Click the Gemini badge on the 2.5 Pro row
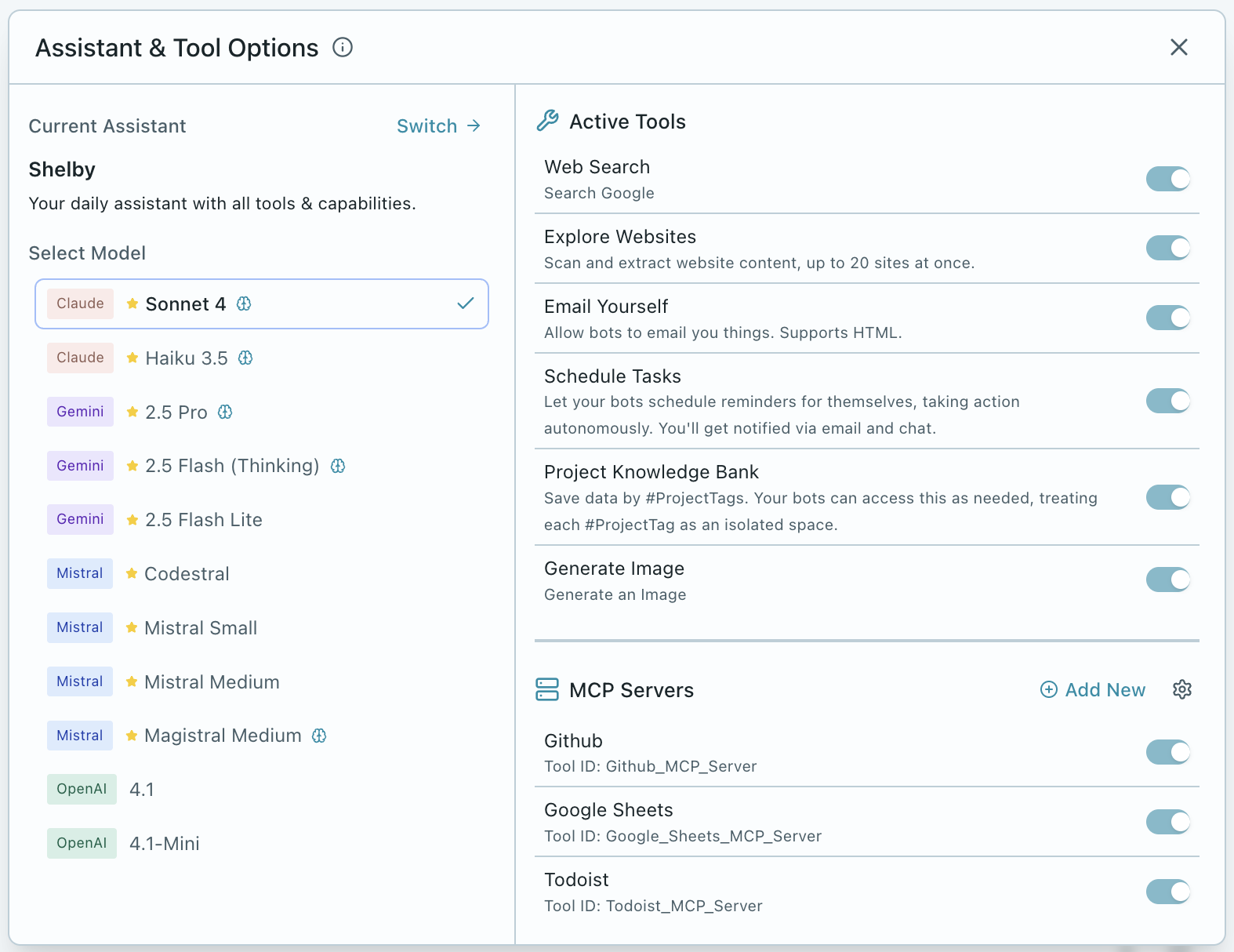The width and height of the screenshot is (1234, 952). 80,412
